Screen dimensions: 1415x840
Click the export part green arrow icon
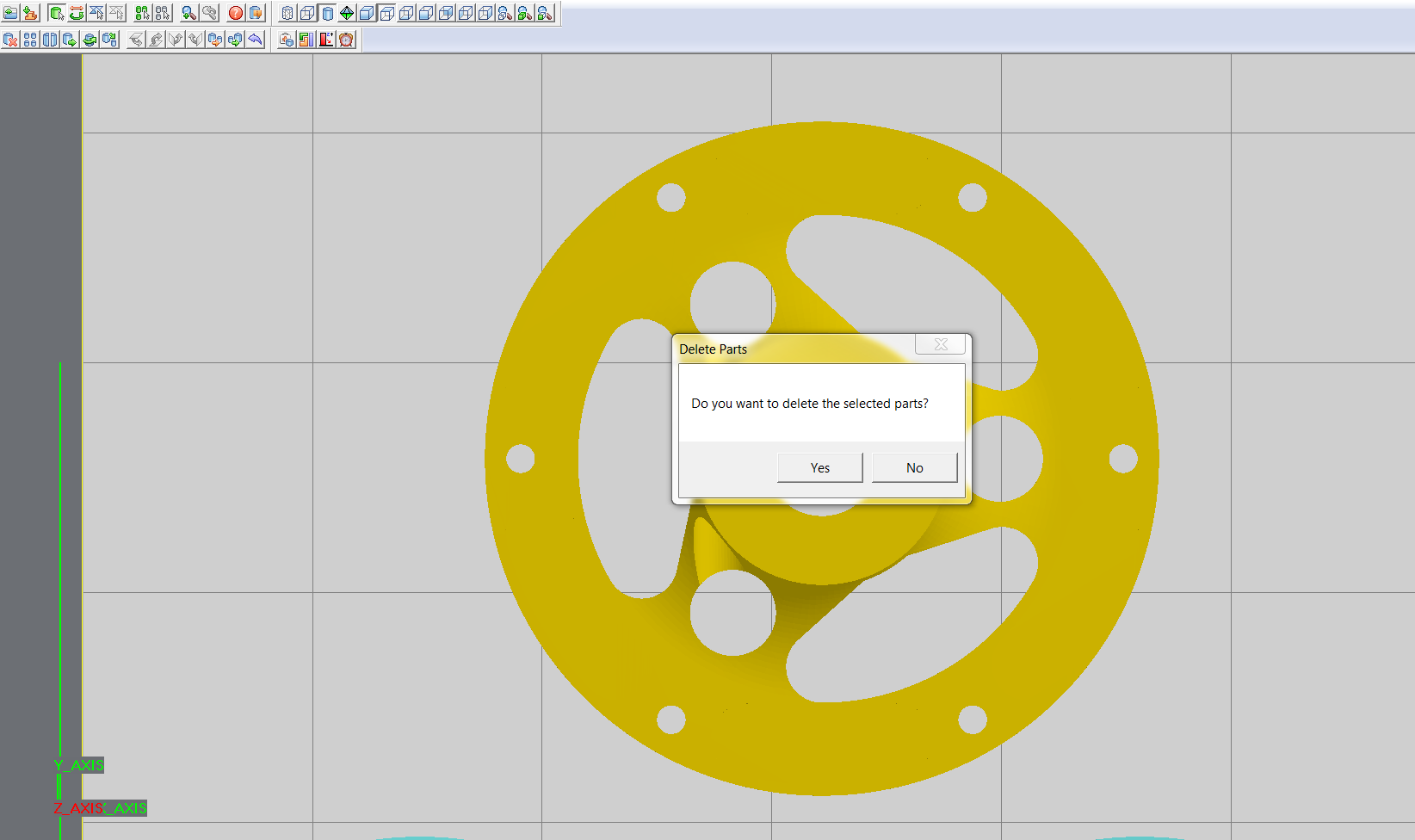point(70,40)
